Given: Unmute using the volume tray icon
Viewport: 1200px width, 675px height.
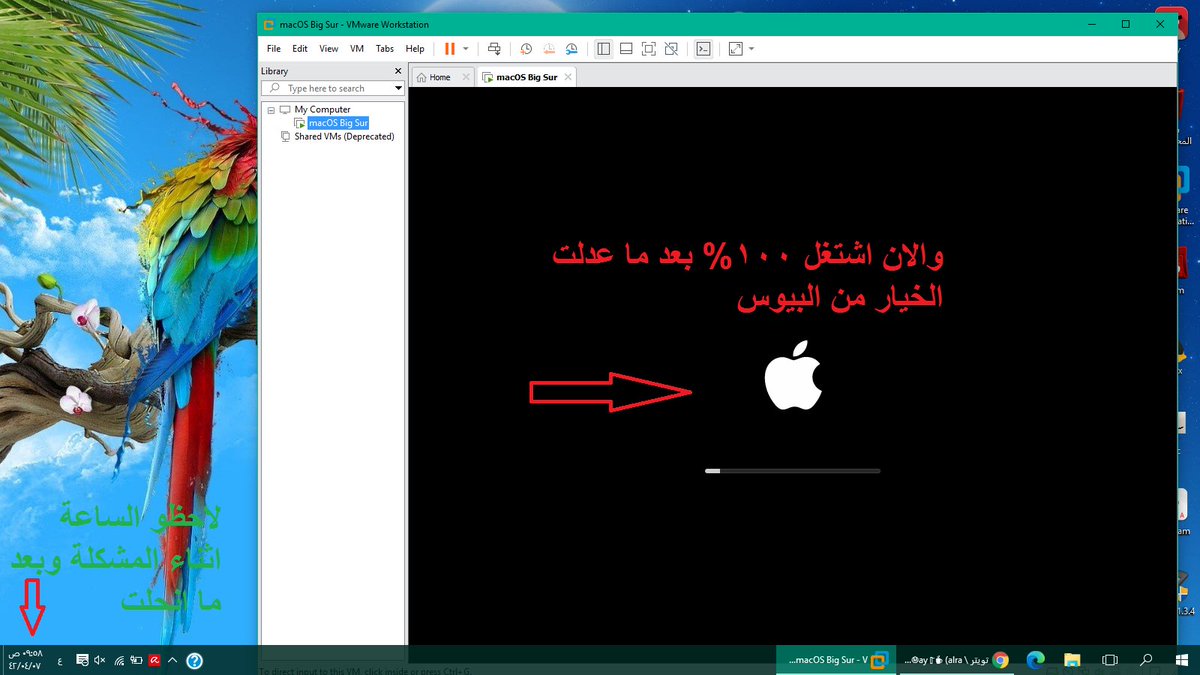Looking at the screenshot, I should [100, 660].
